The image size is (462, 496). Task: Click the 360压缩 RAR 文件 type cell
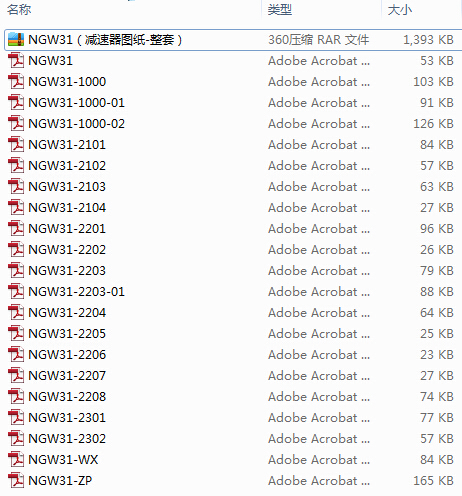tap(319, 40)
